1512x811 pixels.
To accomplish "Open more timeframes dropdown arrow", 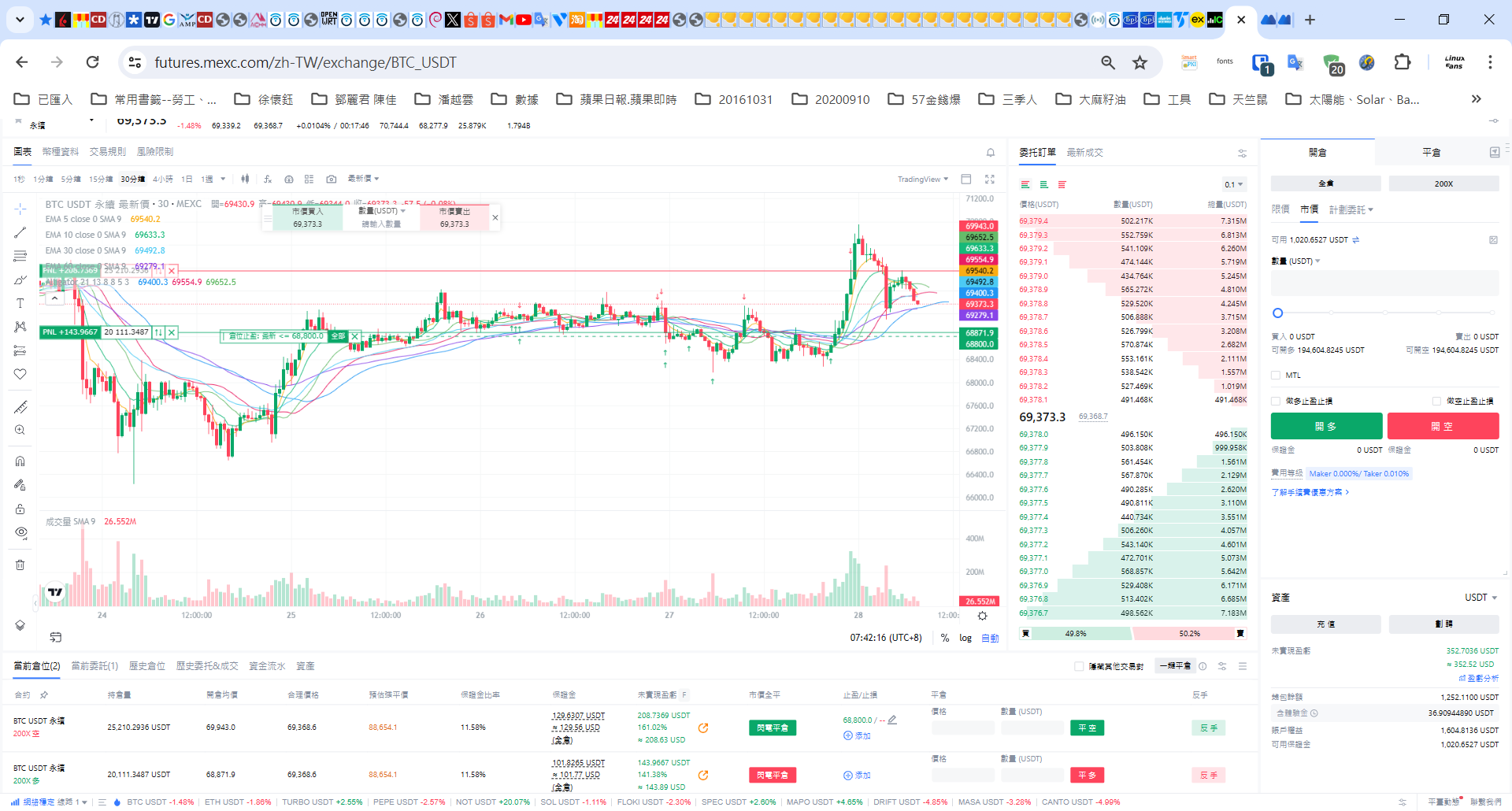I will [223, 179].
